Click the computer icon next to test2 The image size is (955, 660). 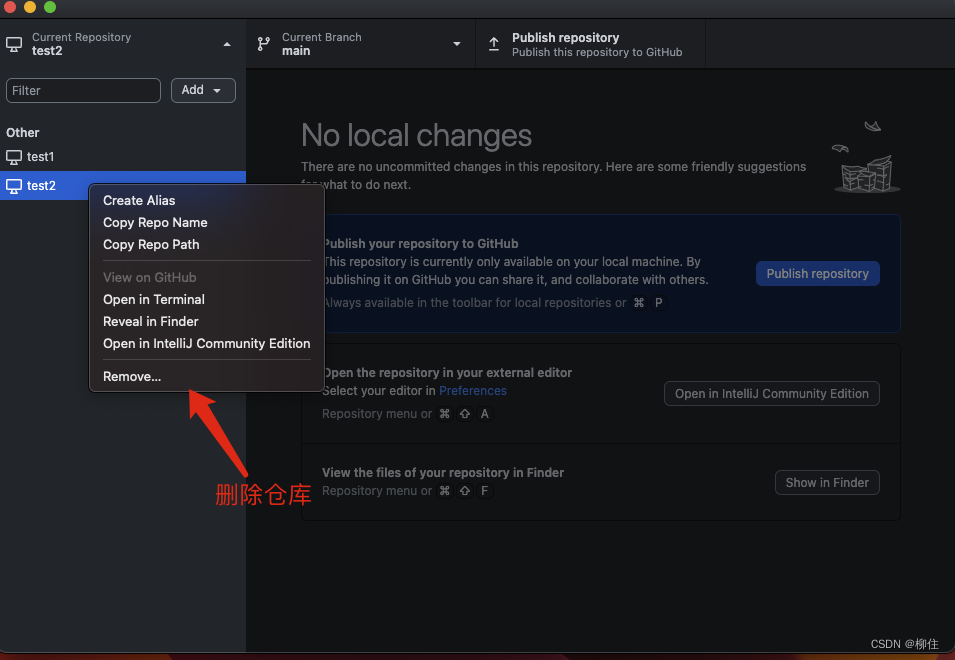click(x=14, y=186)
